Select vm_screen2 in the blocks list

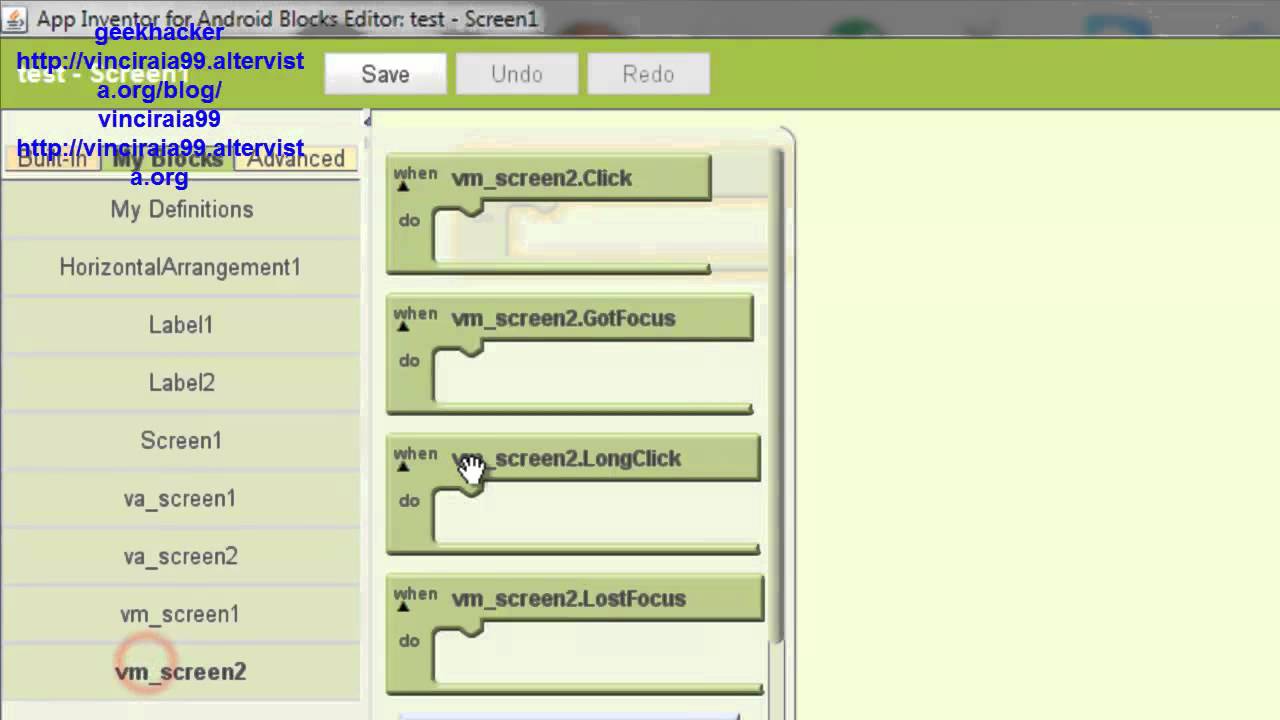(x=181, y=672)
